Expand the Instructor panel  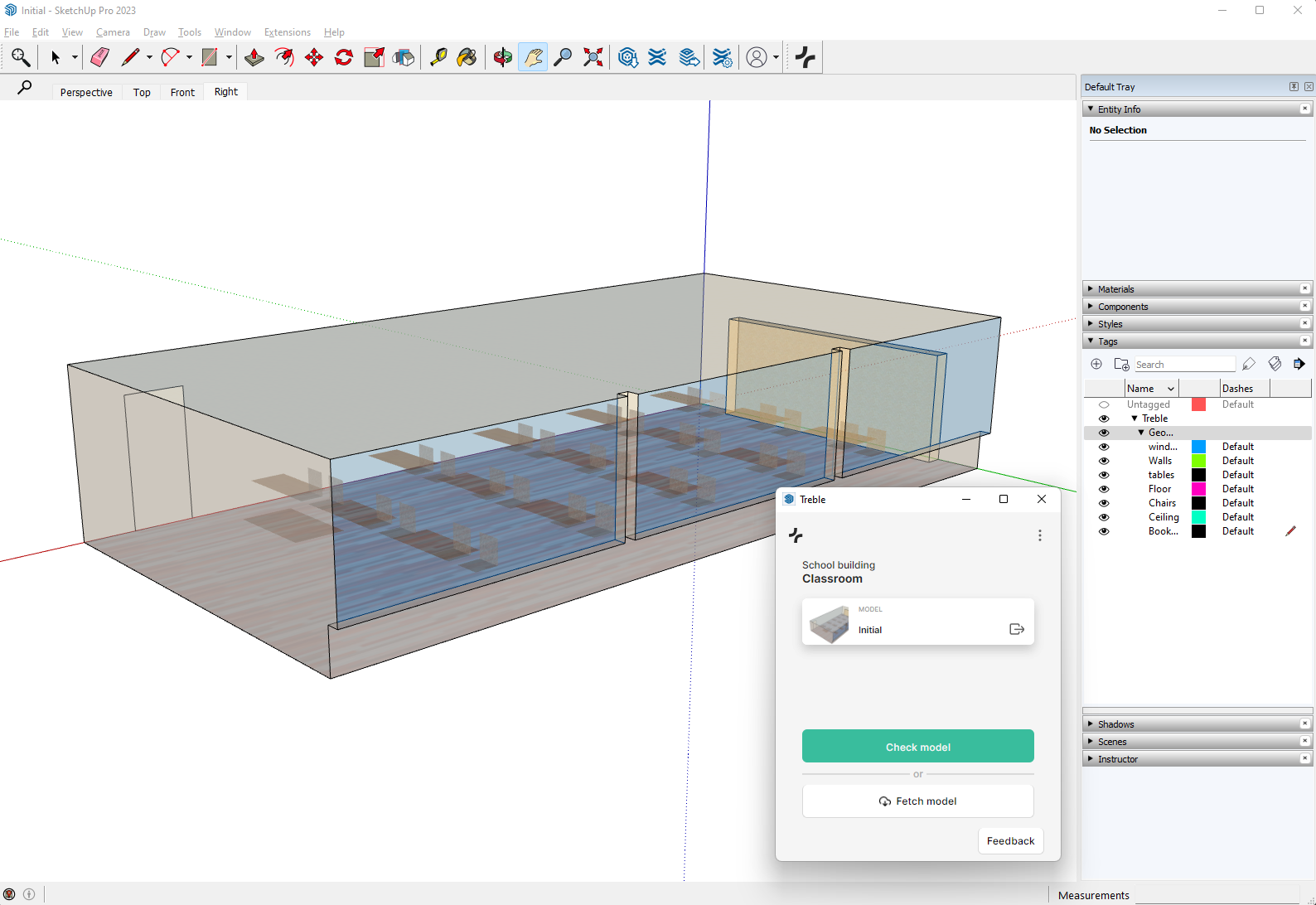[x=1091, y=758]
